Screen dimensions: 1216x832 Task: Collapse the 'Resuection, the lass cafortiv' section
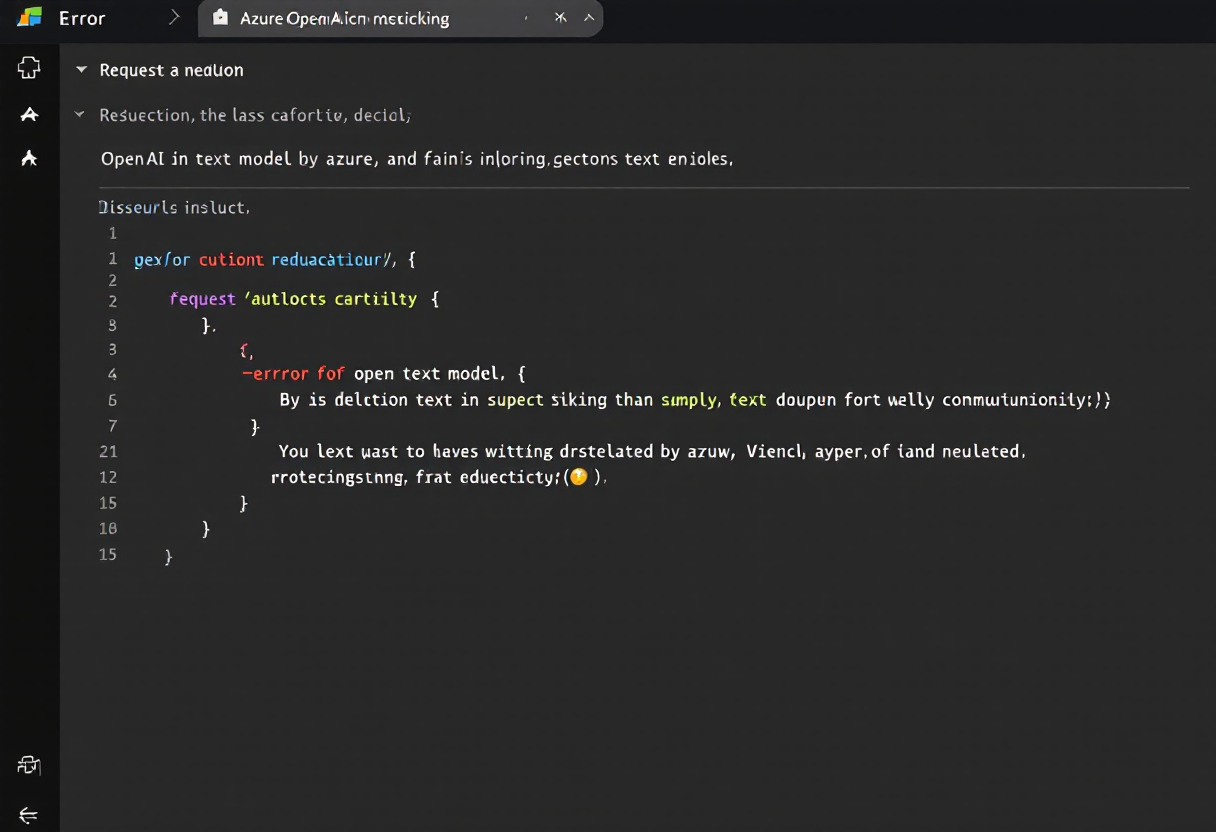coord(80,115)
